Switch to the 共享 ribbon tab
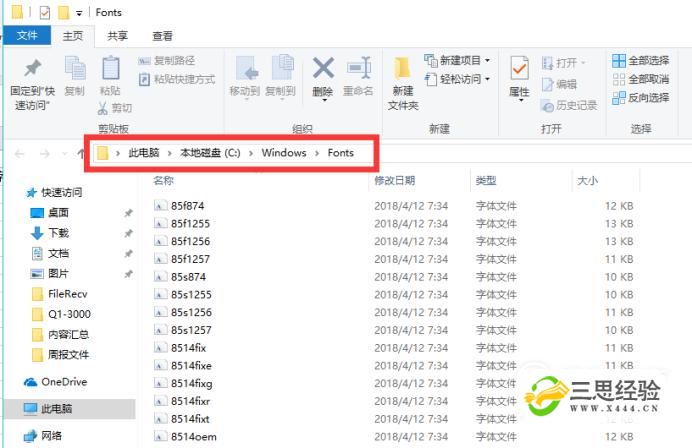 click(117, 36)
